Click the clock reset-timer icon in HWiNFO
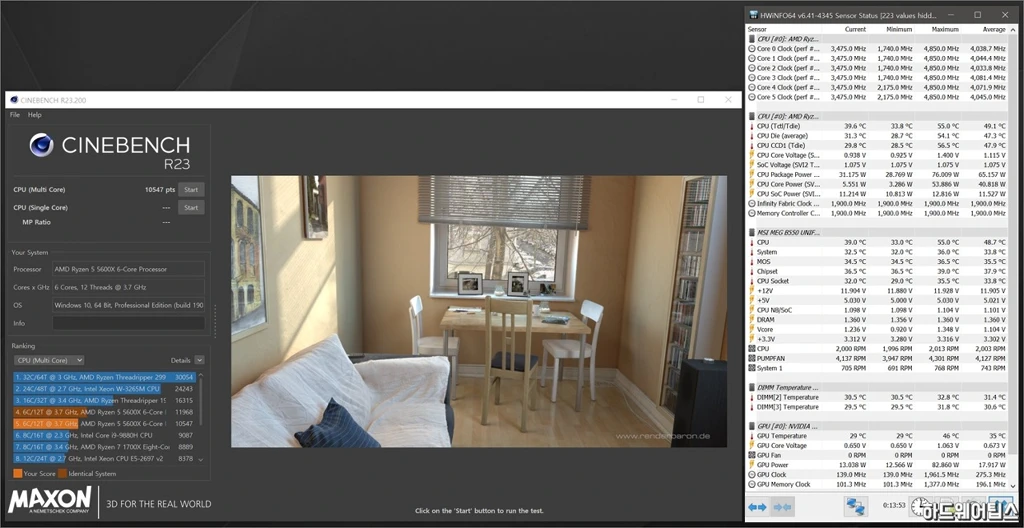The width and height of the screenshot is (1024, 528). [921, 506]
